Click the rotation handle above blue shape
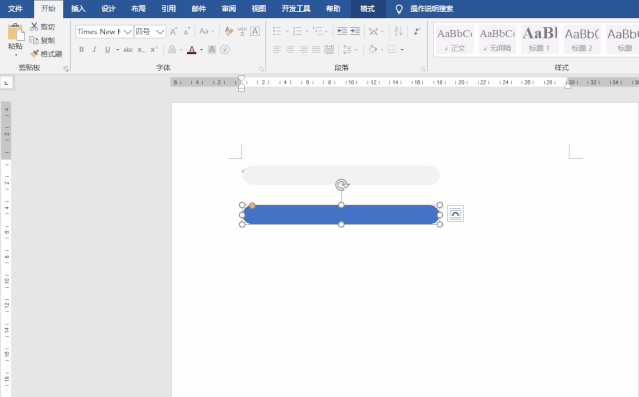Screen dimensions: 639x397 click(x=342, y=185)
